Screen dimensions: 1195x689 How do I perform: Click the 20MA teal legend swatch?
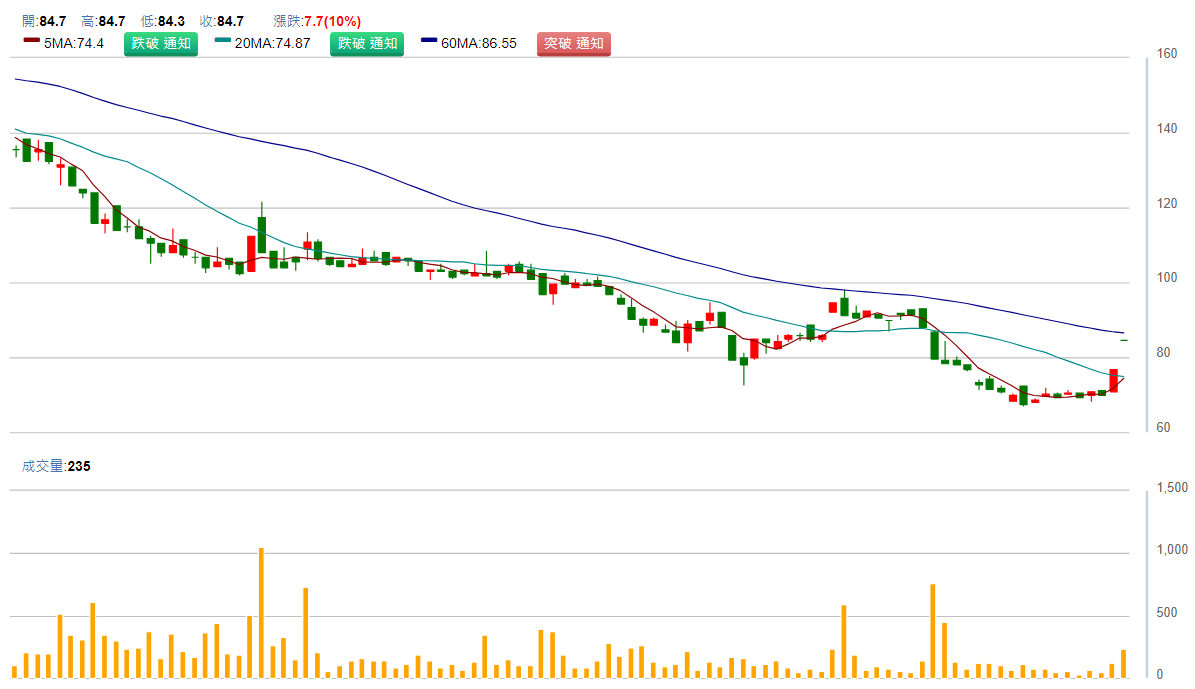coord(223,40)
